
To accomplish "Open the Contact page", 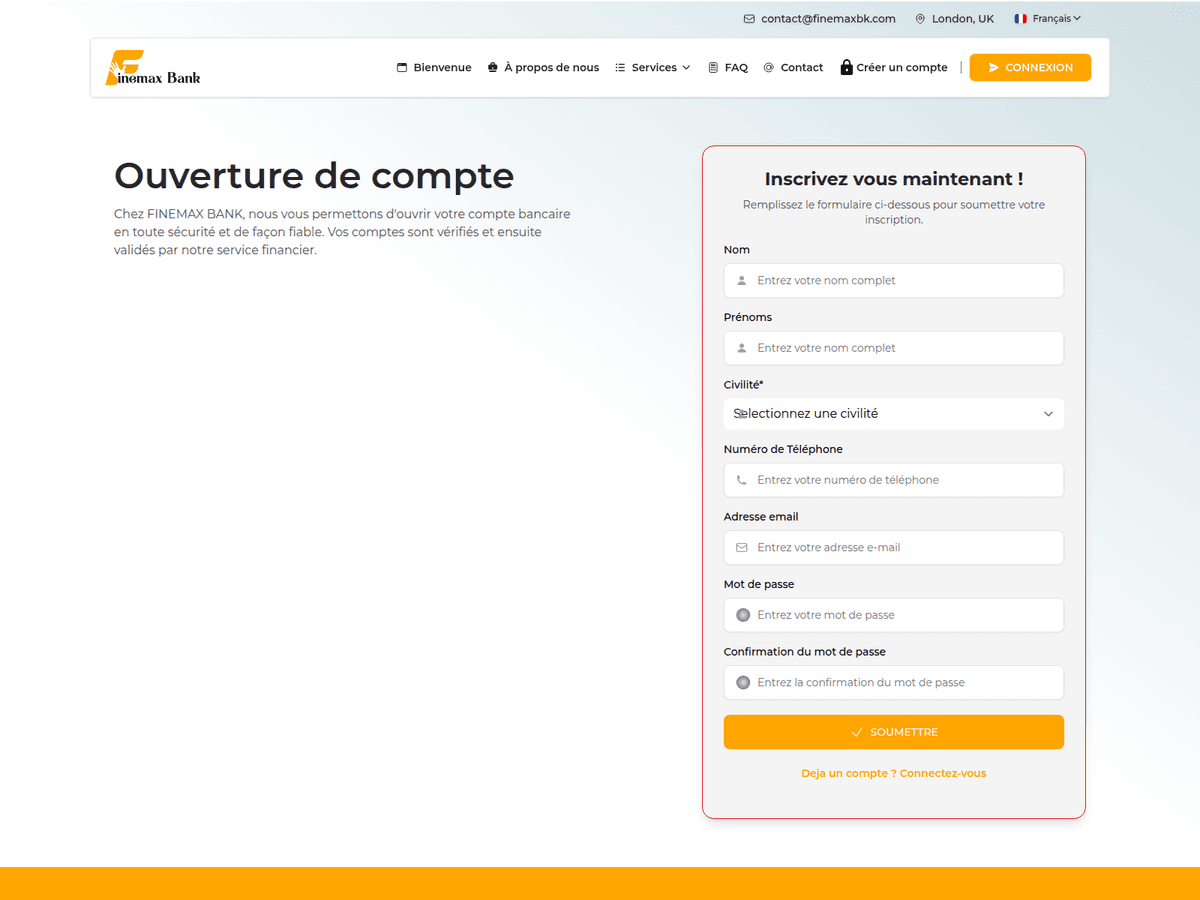I will [793, 68].
